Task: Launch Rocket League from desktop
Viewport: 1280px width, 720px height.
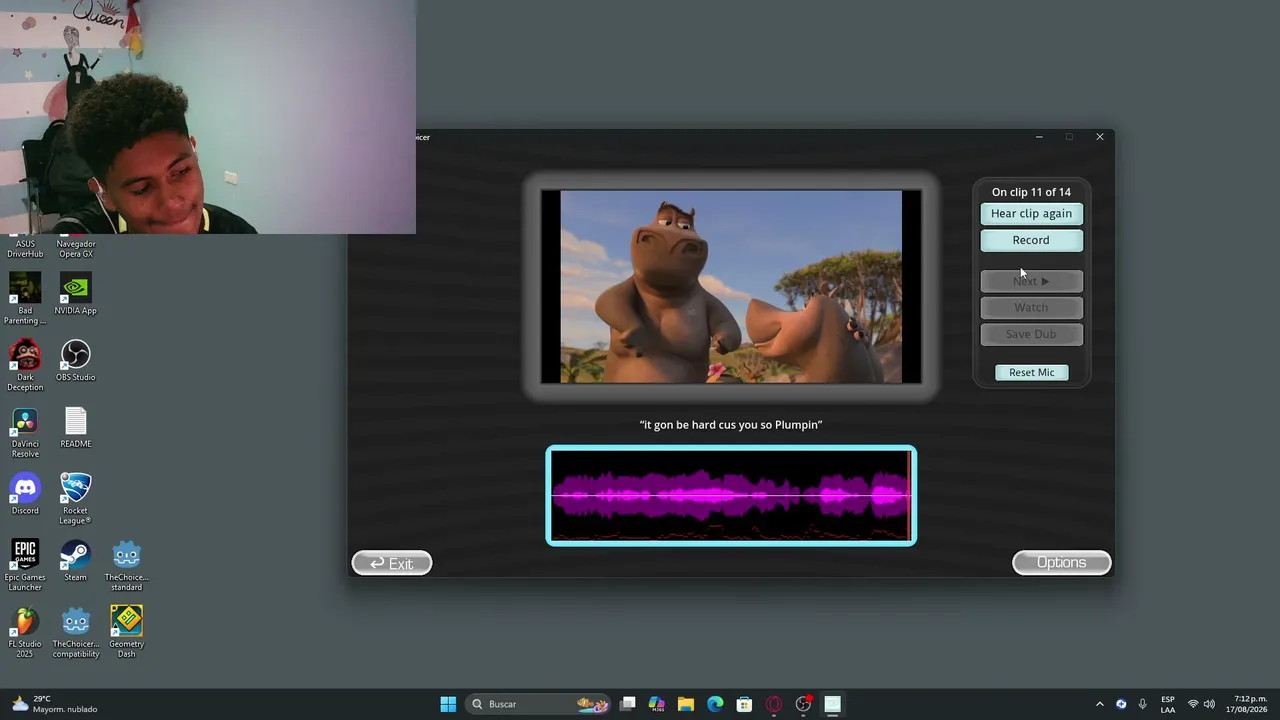Action: click(x=75, y=499)
